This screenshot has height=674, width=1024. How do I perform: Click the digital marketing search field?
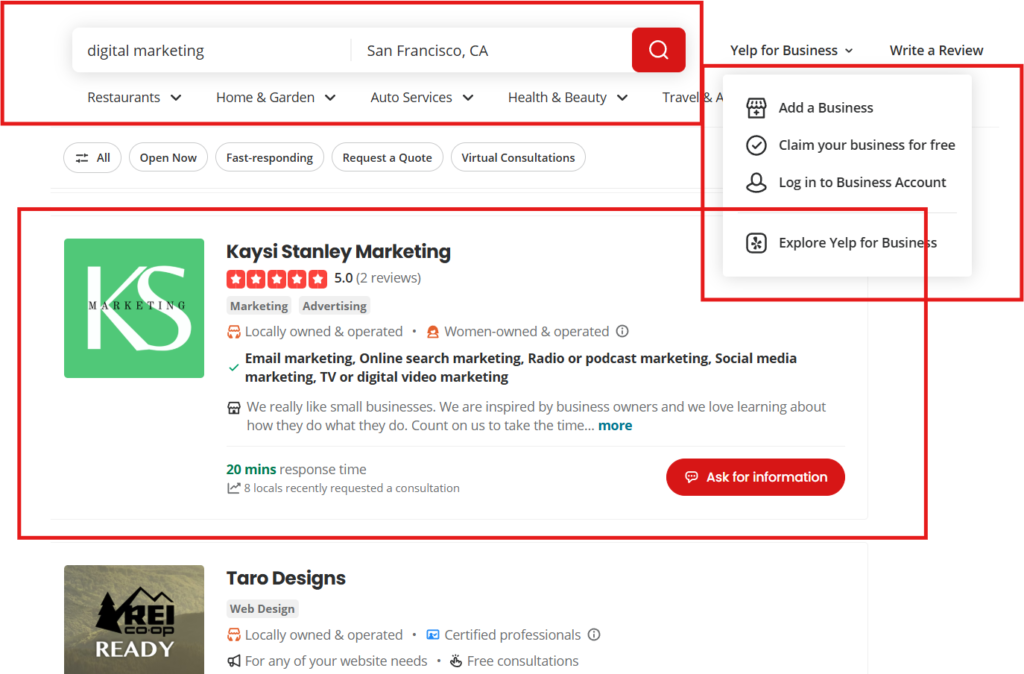point(210,50)
